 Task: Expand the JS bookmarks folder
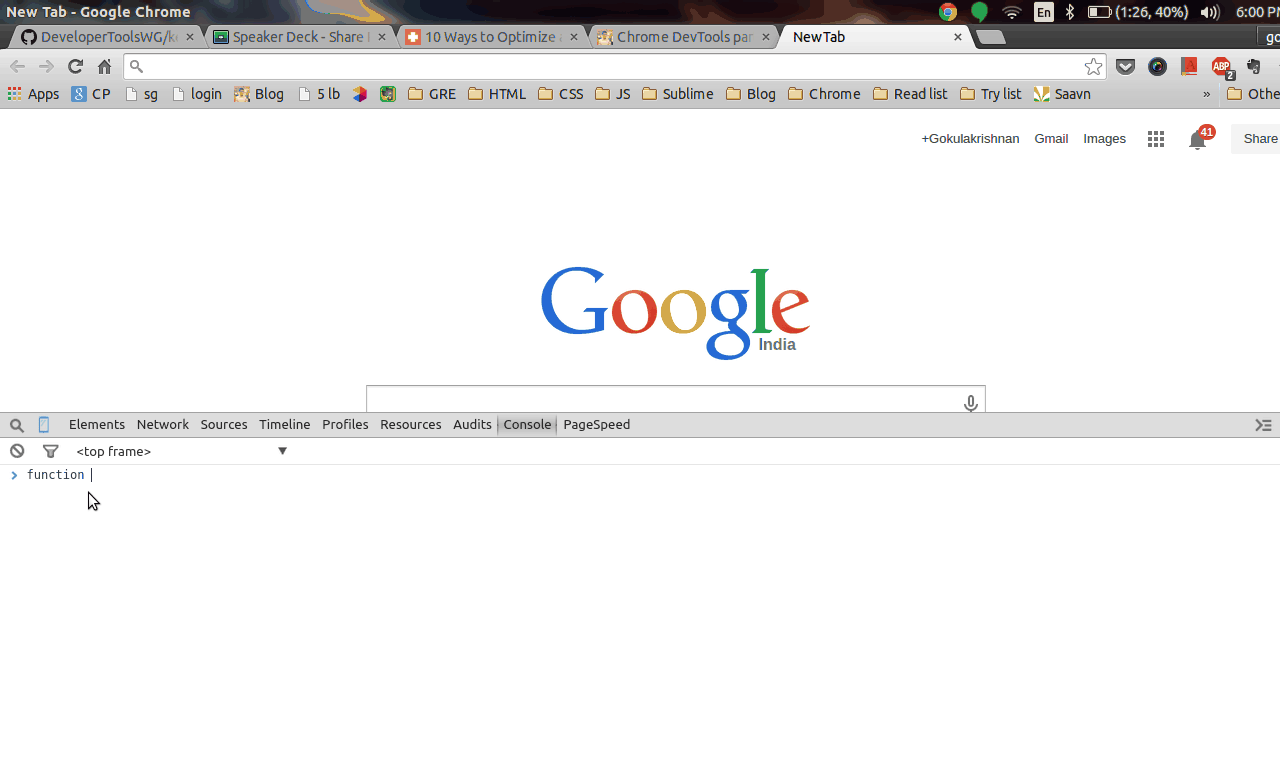[612, 94]
